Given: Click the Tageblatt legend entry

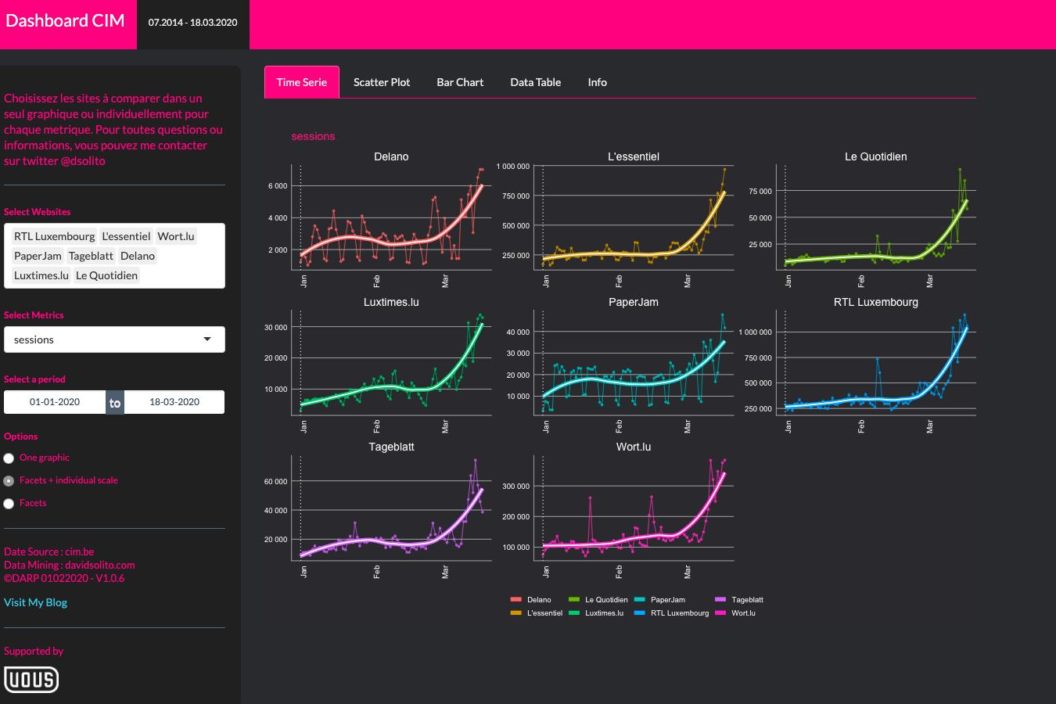Looking at the screenshot, I should (747, 599).
